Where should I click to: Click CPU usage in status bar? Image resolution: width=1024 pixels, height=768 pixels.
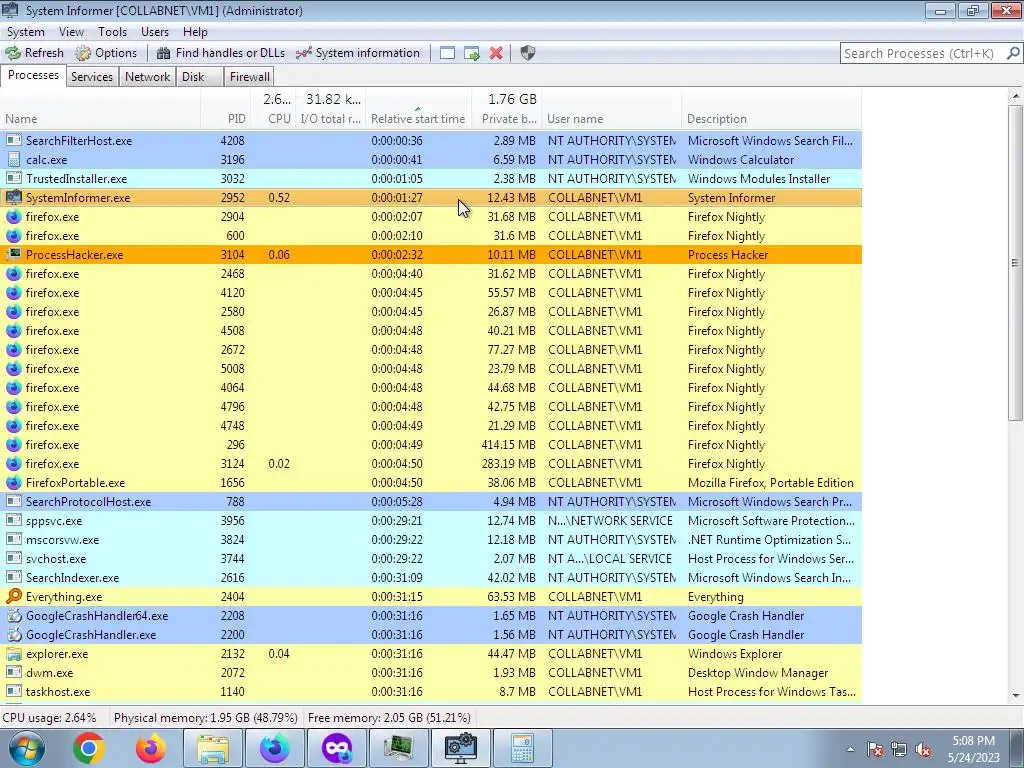(49, 717)
